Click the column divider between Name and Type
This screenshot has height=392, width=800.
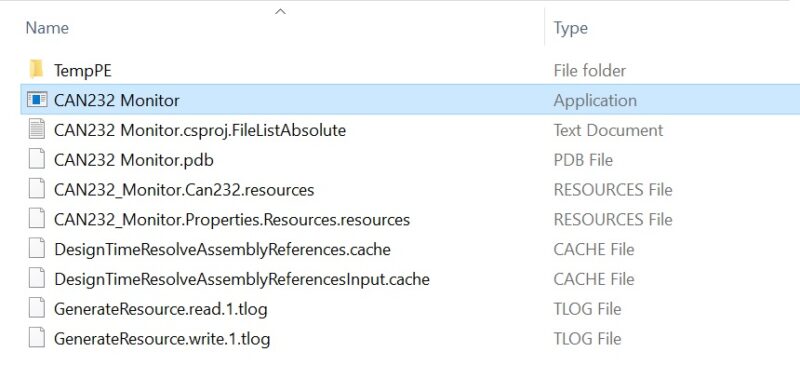tap(544, 27)
